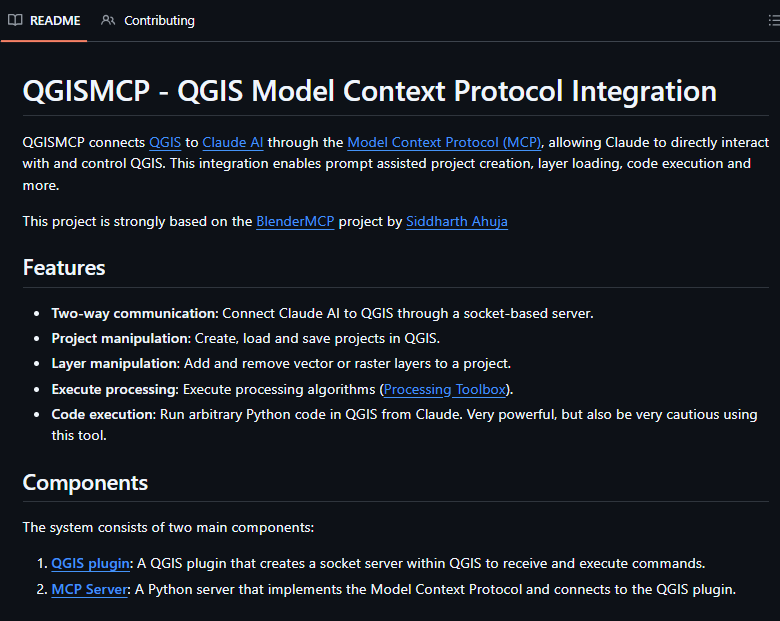Visit the BlenderMCP project link

coord(295,221)
